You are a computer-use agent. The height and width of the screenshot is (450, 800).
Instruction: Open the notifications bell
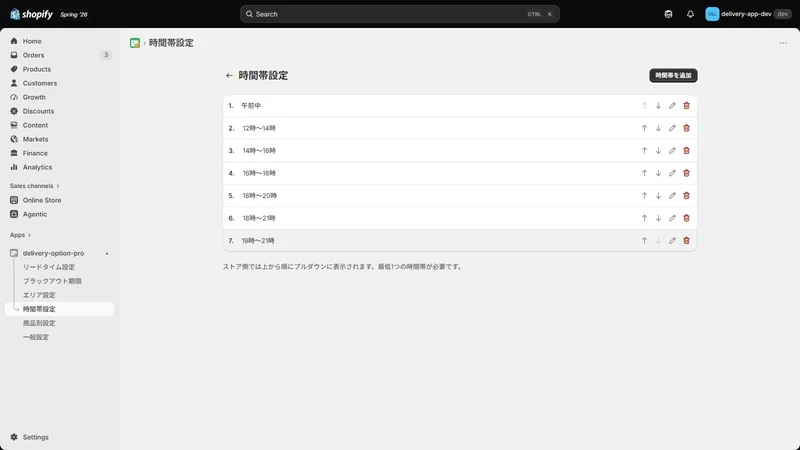[x=690, y=14]
